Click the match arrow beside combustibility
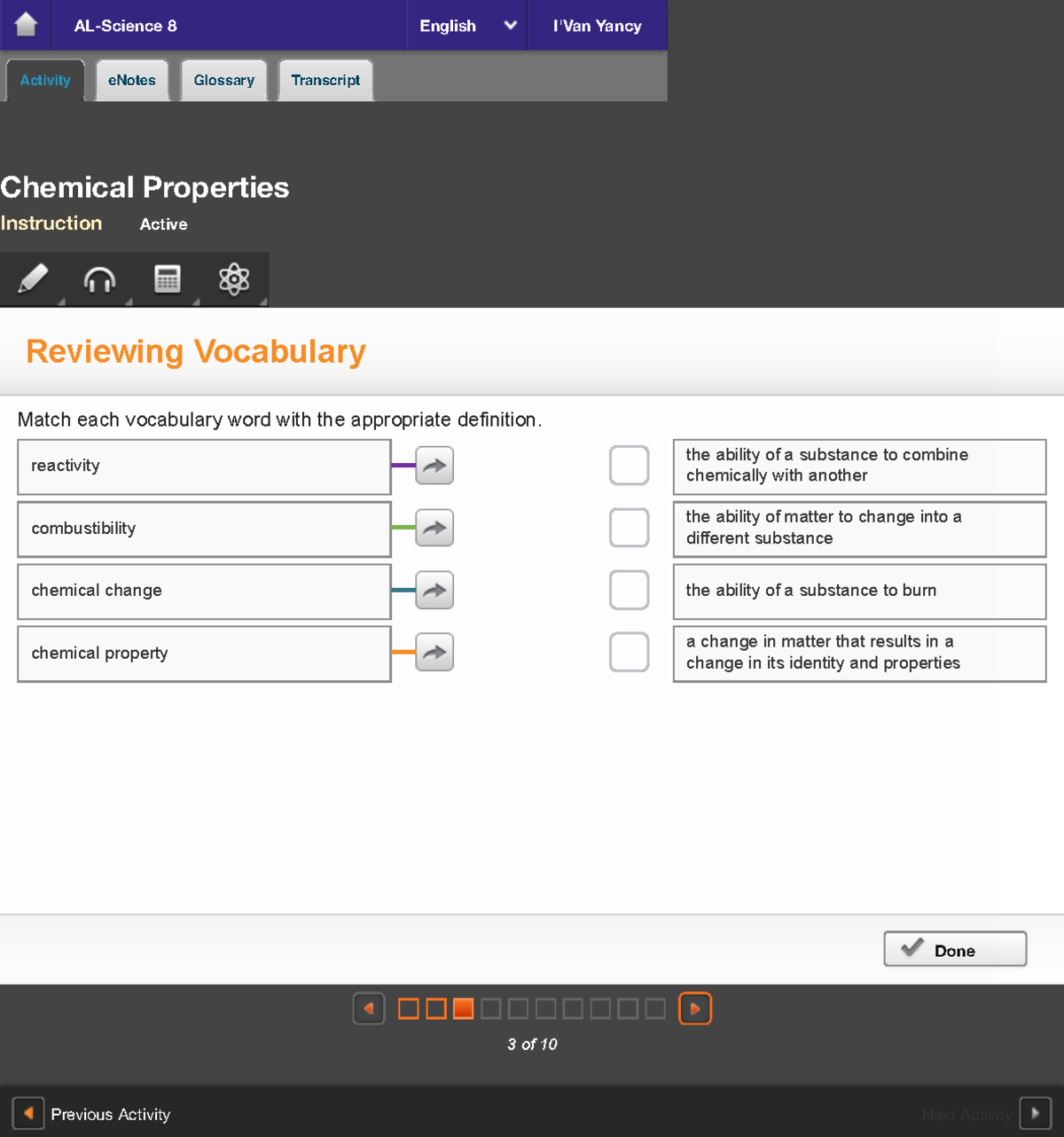 (434, 527)
